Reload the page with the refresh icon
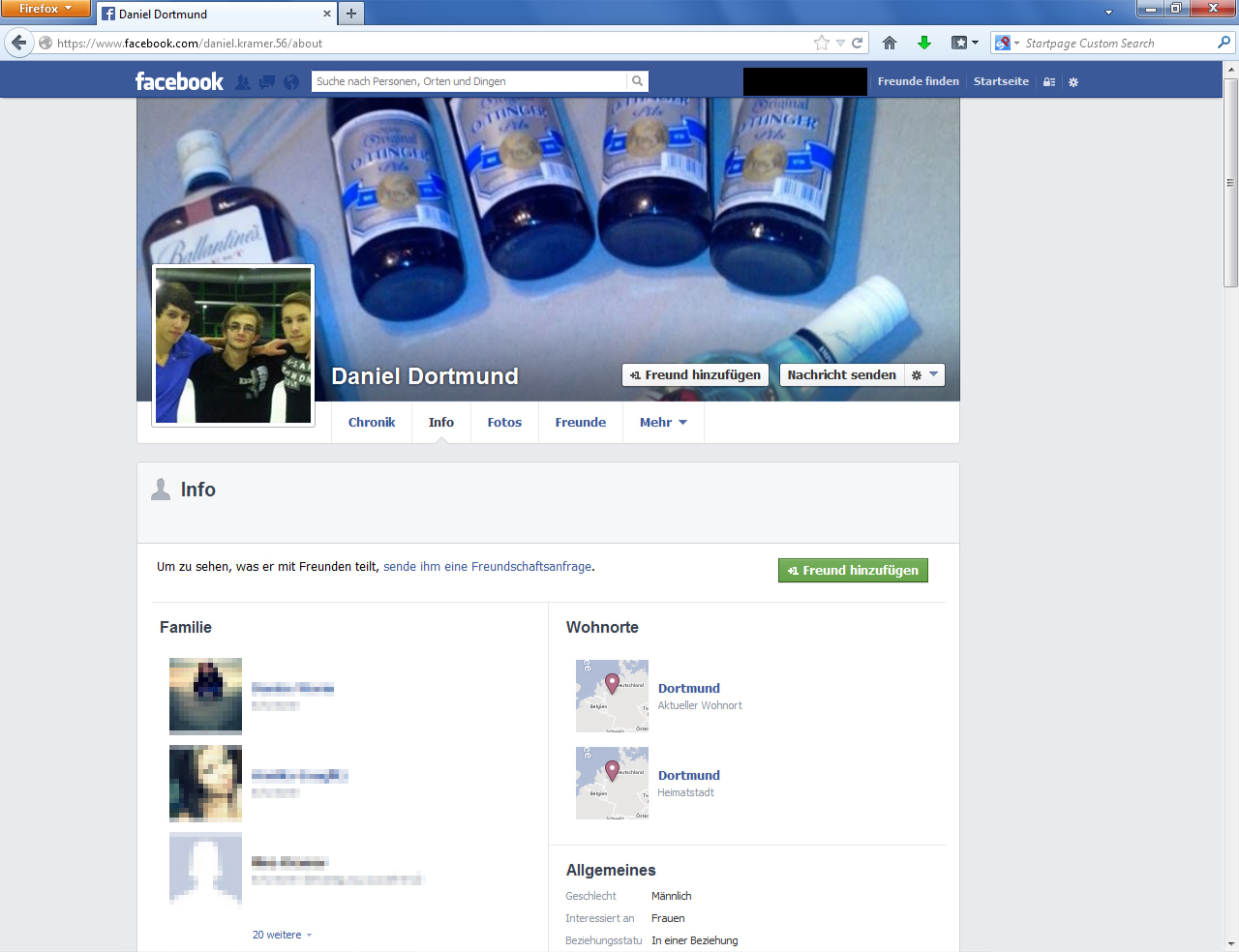The image size is (1239, 952). pos(857,43)
